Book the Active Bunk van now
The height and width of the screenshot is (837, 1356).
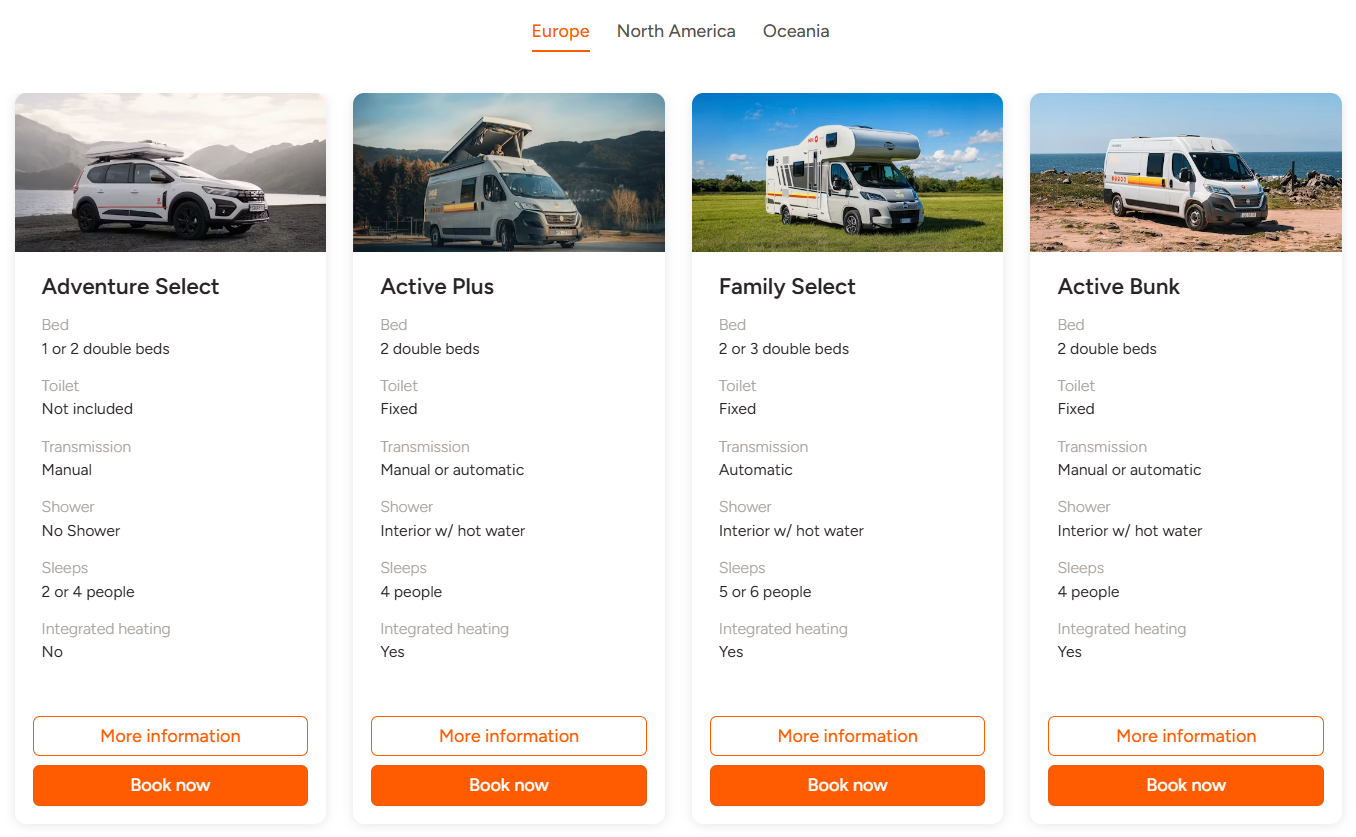(x=1186, y=785)
